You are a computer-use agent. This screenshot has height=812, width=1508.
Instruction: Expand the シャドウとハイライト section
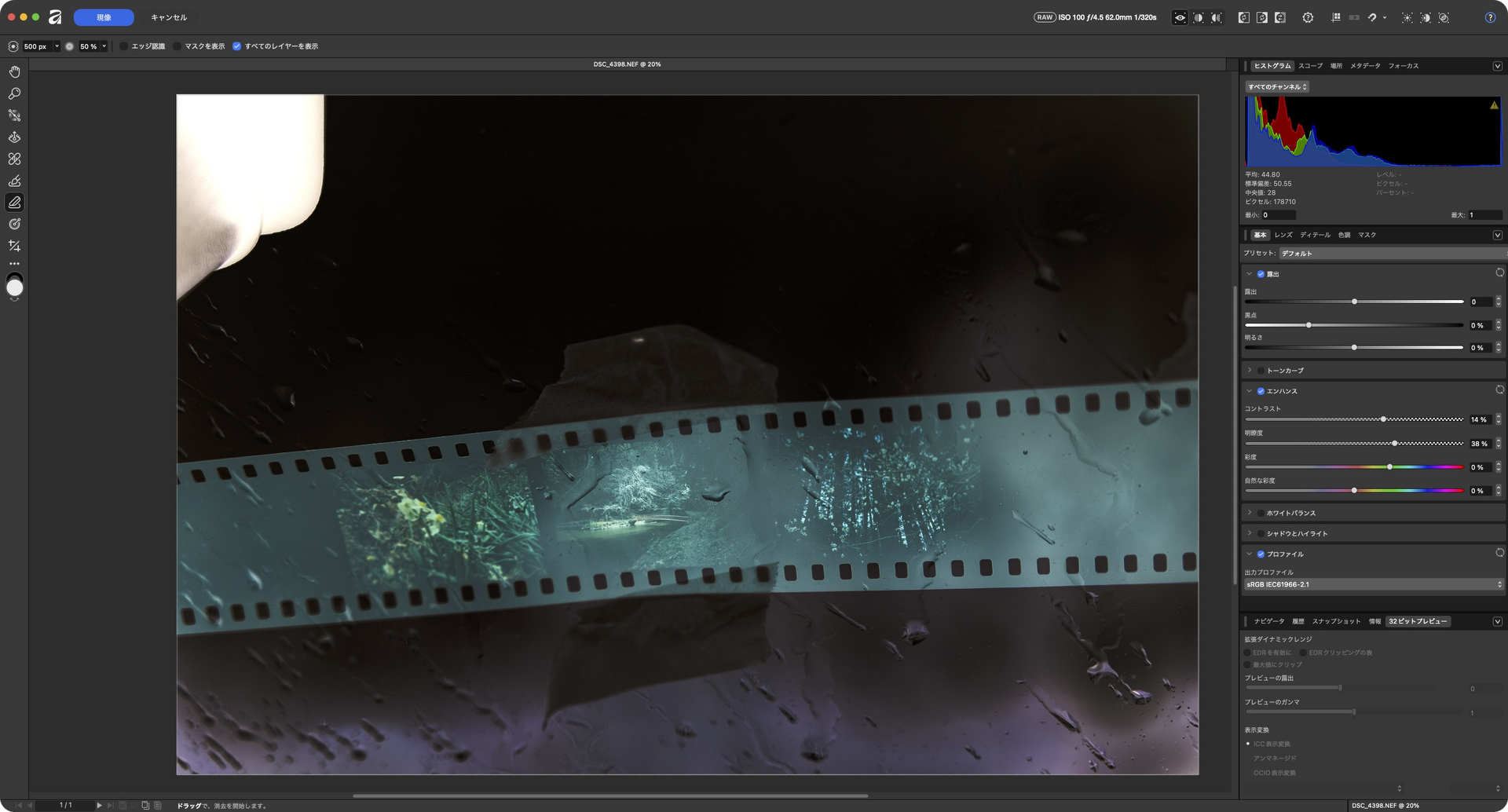[x=1250, y=533]
